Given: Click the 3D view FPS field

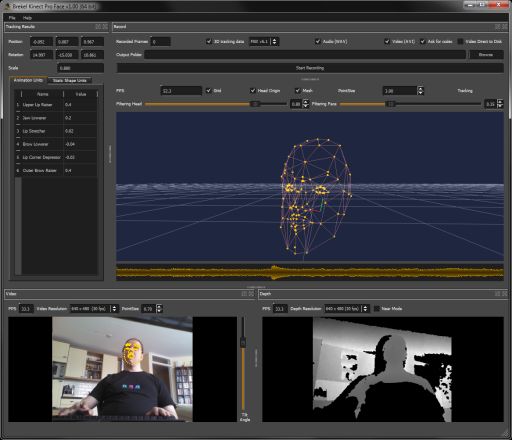Looking at the screenshot, I should [181, 90].
